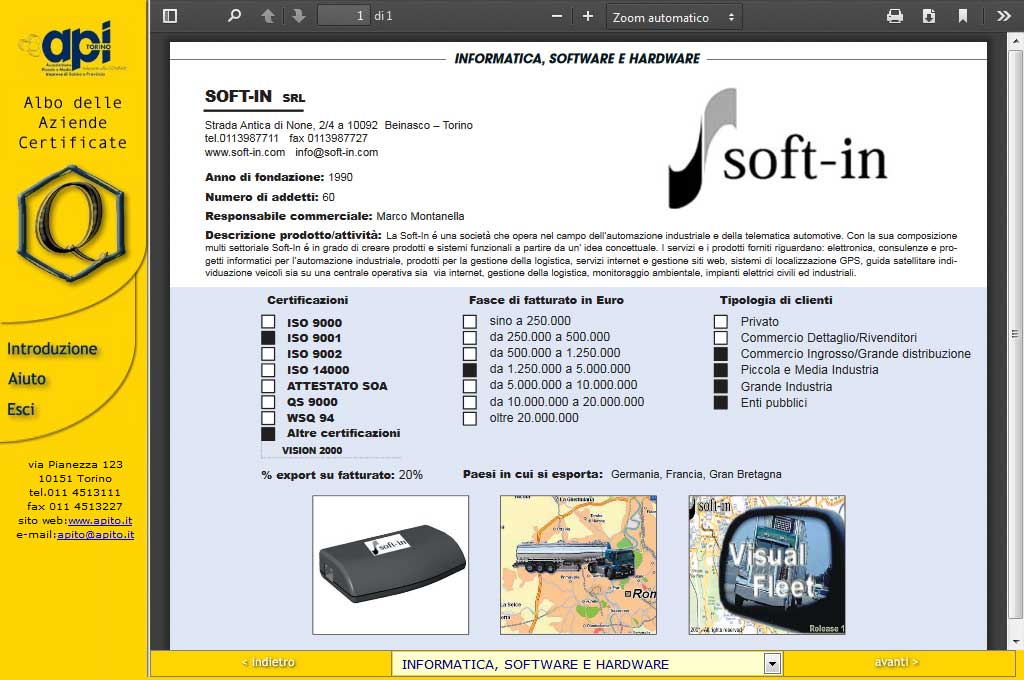This screenshot has width=1024, height=680.
Task: Open the Aiuto help page
Action: pyautogui.click(x=27, y=379)
